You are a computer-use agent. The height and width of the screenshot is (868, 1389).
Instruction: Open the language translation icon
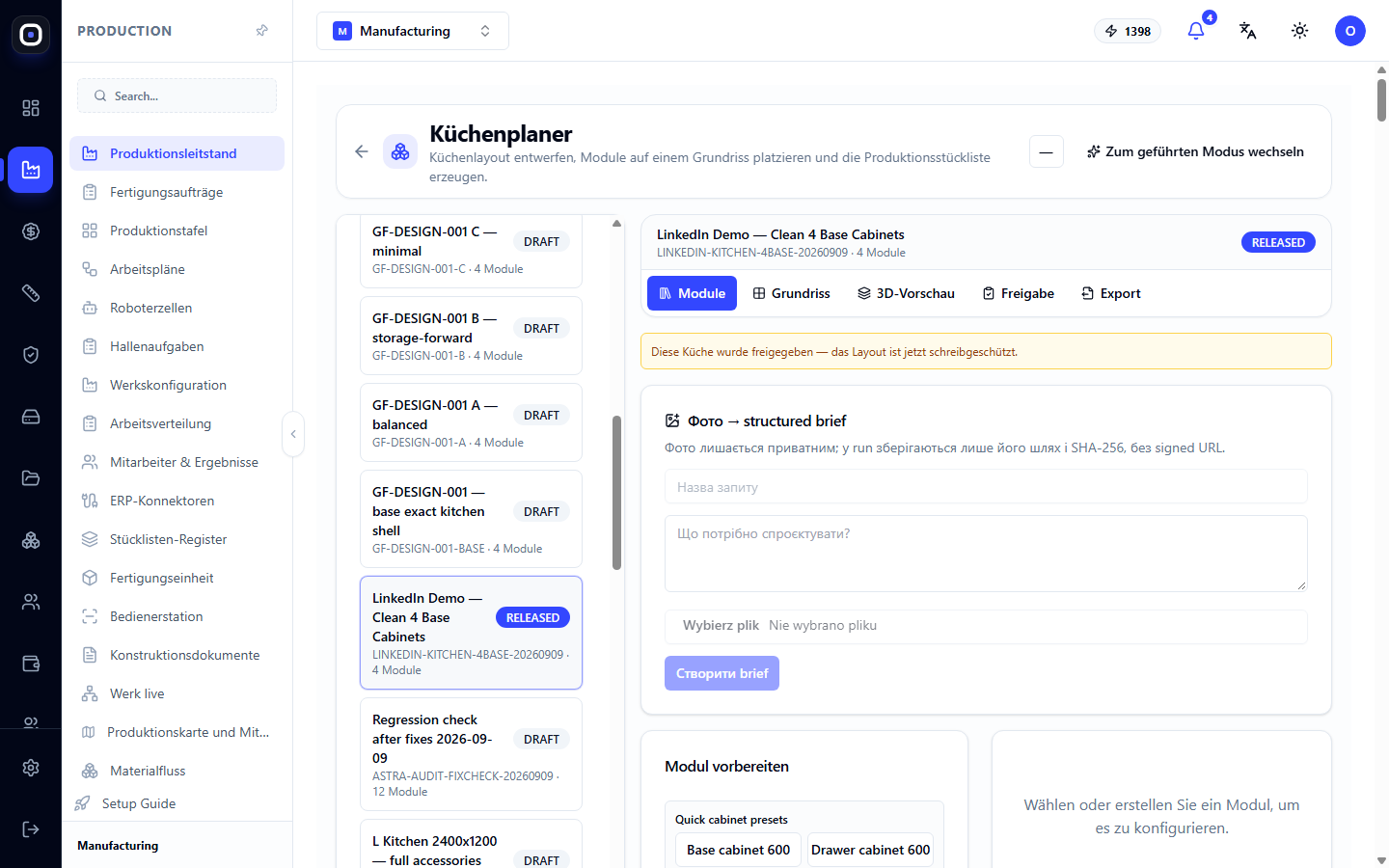point(1248,31)
